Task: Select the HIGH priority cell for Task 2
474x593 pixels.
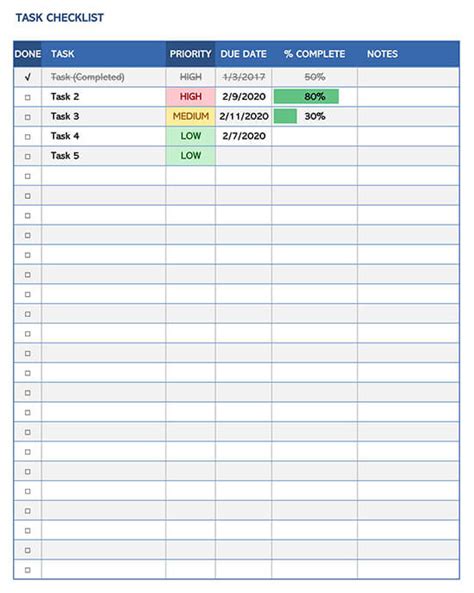Action: point(191,97)
